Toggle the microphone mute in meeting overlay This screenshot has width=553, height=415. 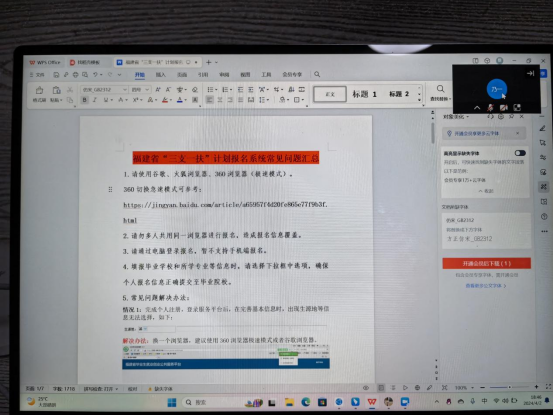490,108
